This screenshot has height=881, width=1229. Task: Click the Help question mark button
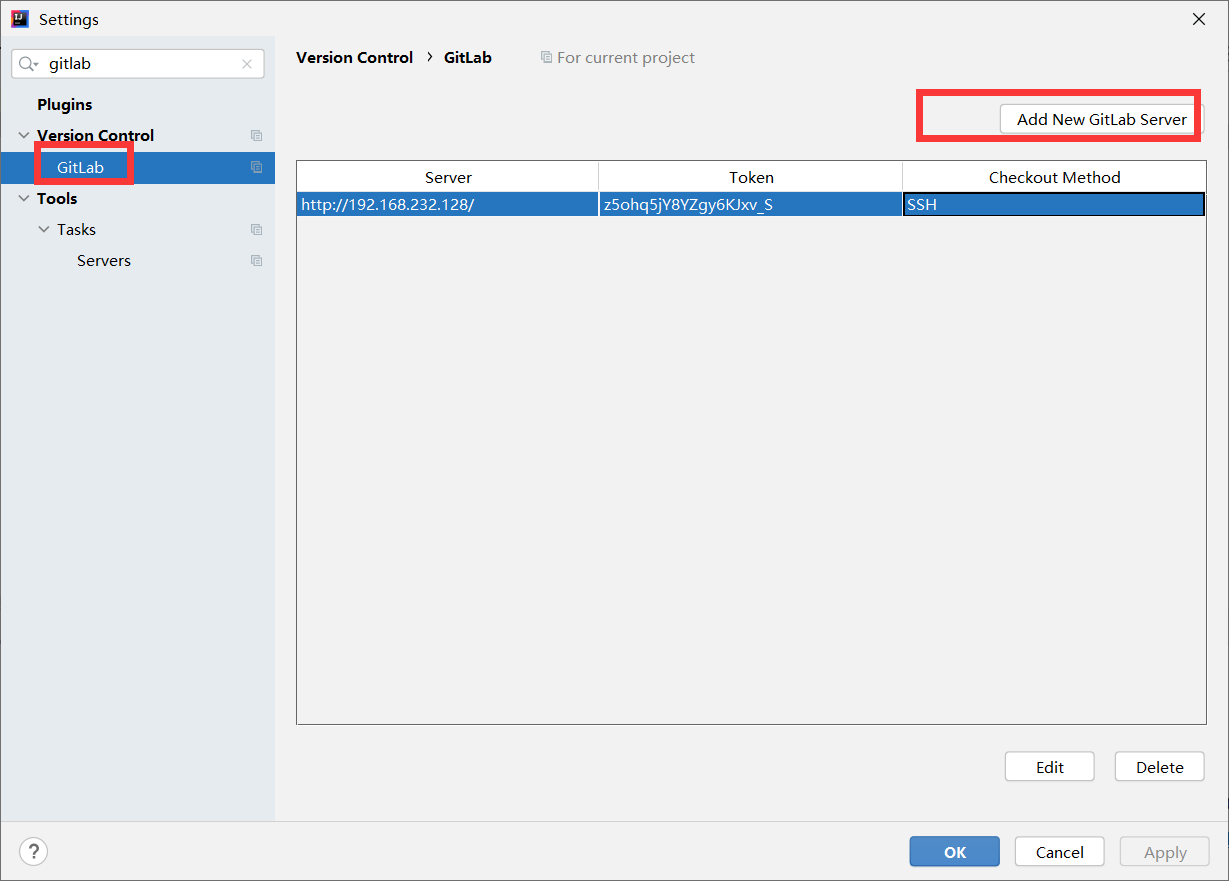[33, 851]
